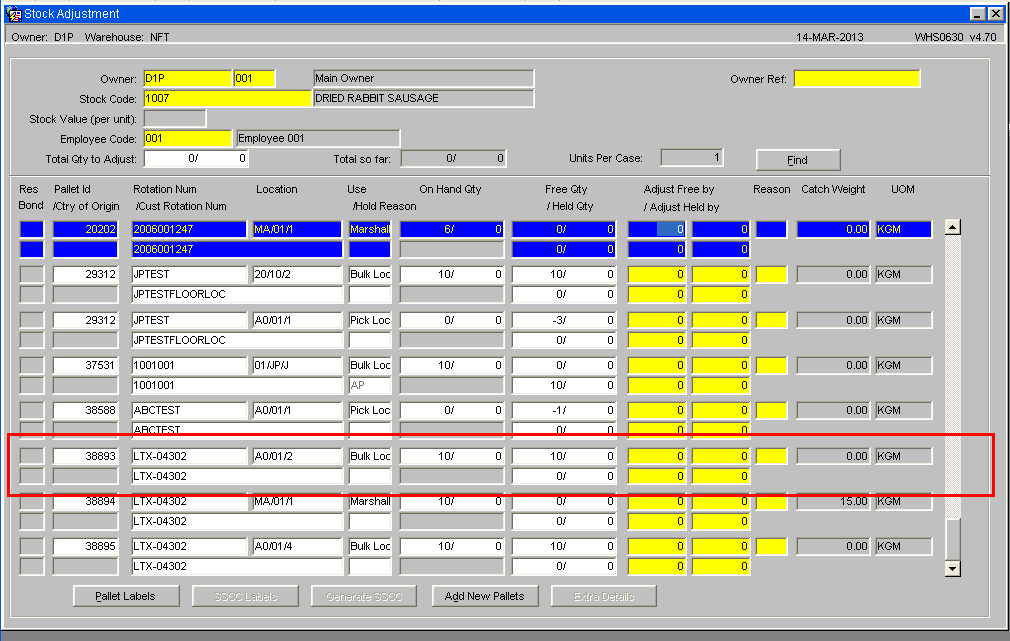This screenshot has height=641, width=1010.
Task: Click Adjust Free by field for pallet 38895
Action: pyautogui.click(x=656, y=546)
